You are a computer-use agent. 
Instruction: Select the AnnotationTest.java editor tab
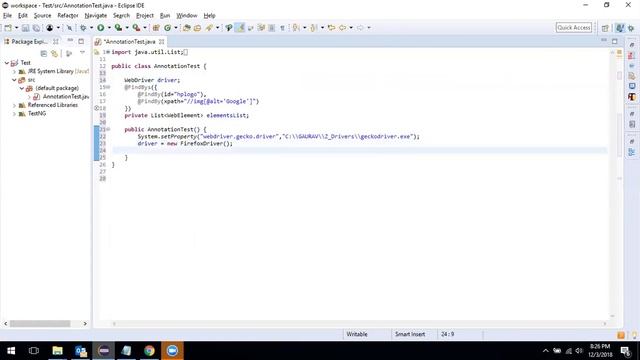[x=129, y=42]
